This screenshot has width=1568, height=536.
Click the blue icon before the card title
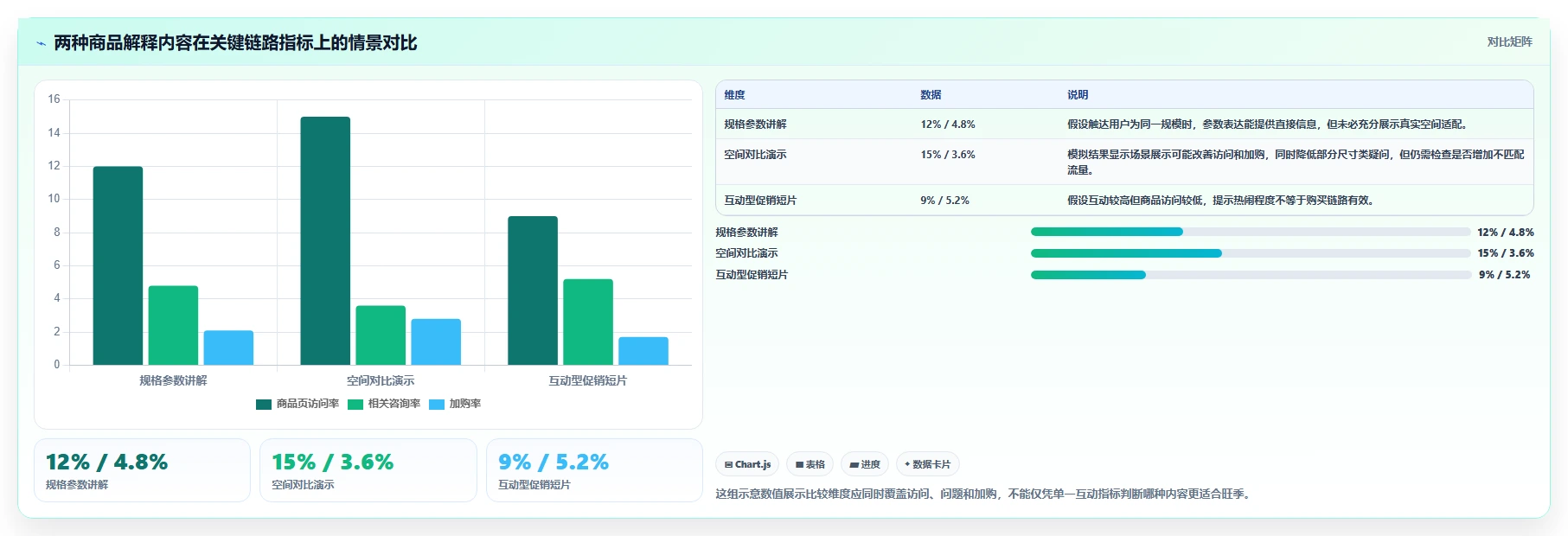pyautogui.click(x=41, y=43)
